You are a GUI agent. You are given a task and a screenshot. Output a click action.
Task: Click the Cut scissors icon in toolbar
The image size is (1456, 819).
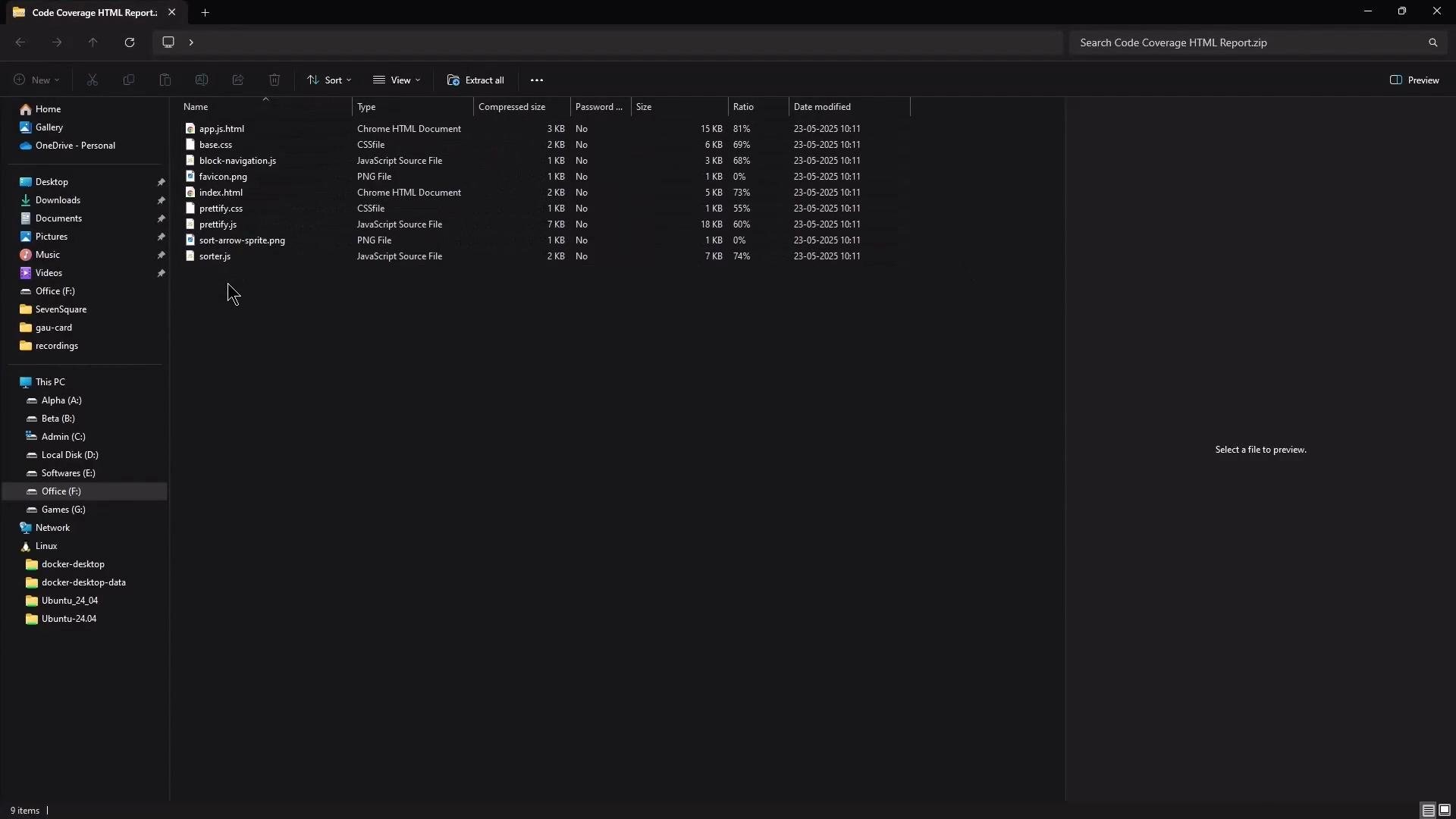(93, 80)
